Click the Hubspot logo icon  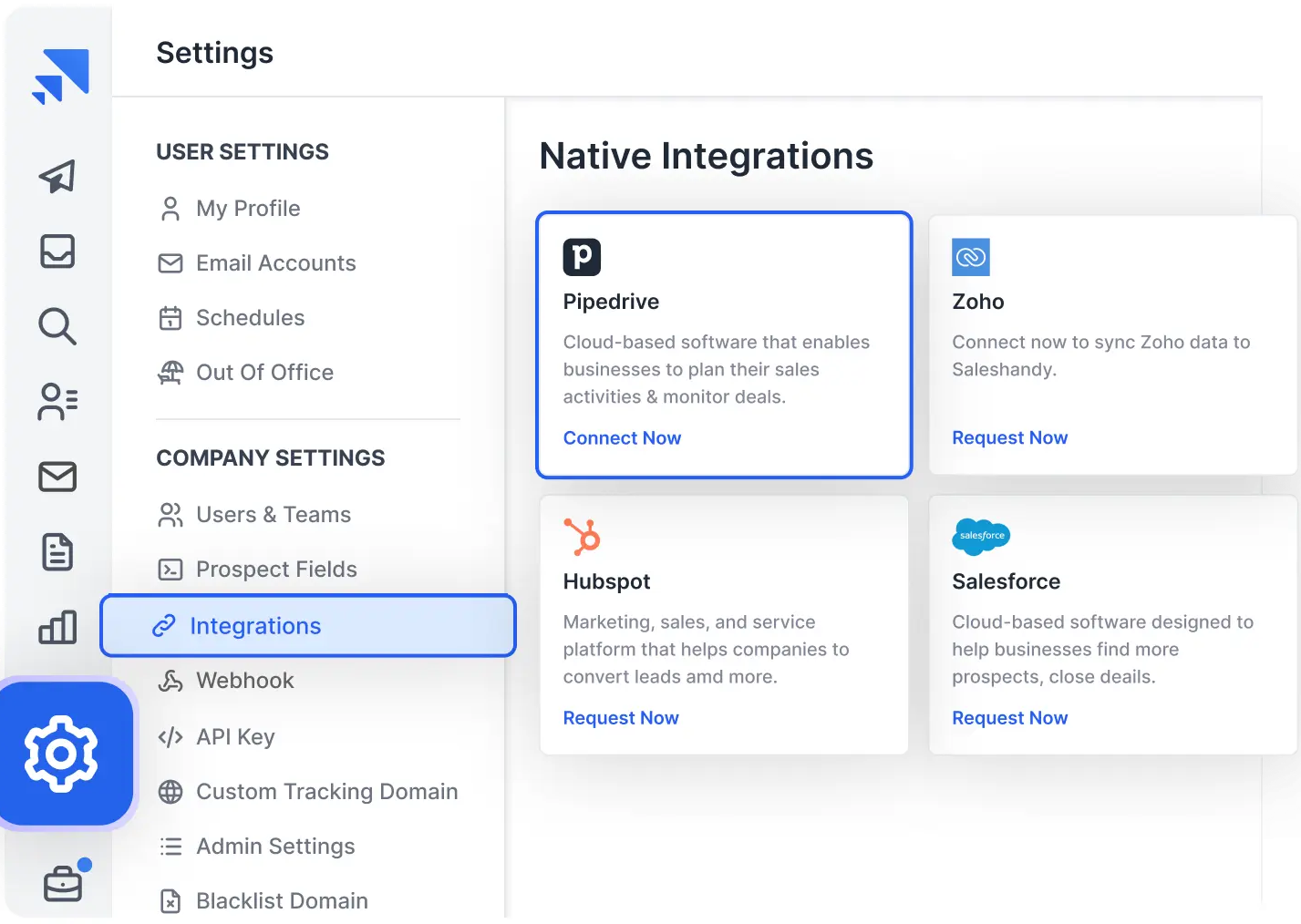click(582, 537)
